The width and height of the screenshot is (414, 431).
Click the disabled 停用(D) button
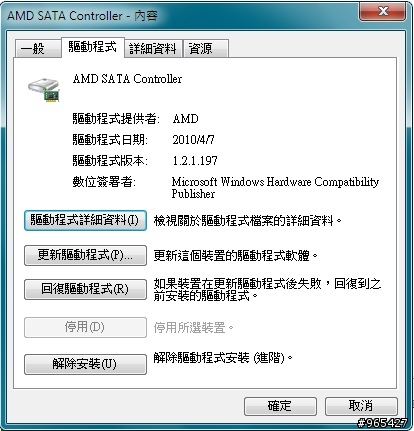[85, 327]
